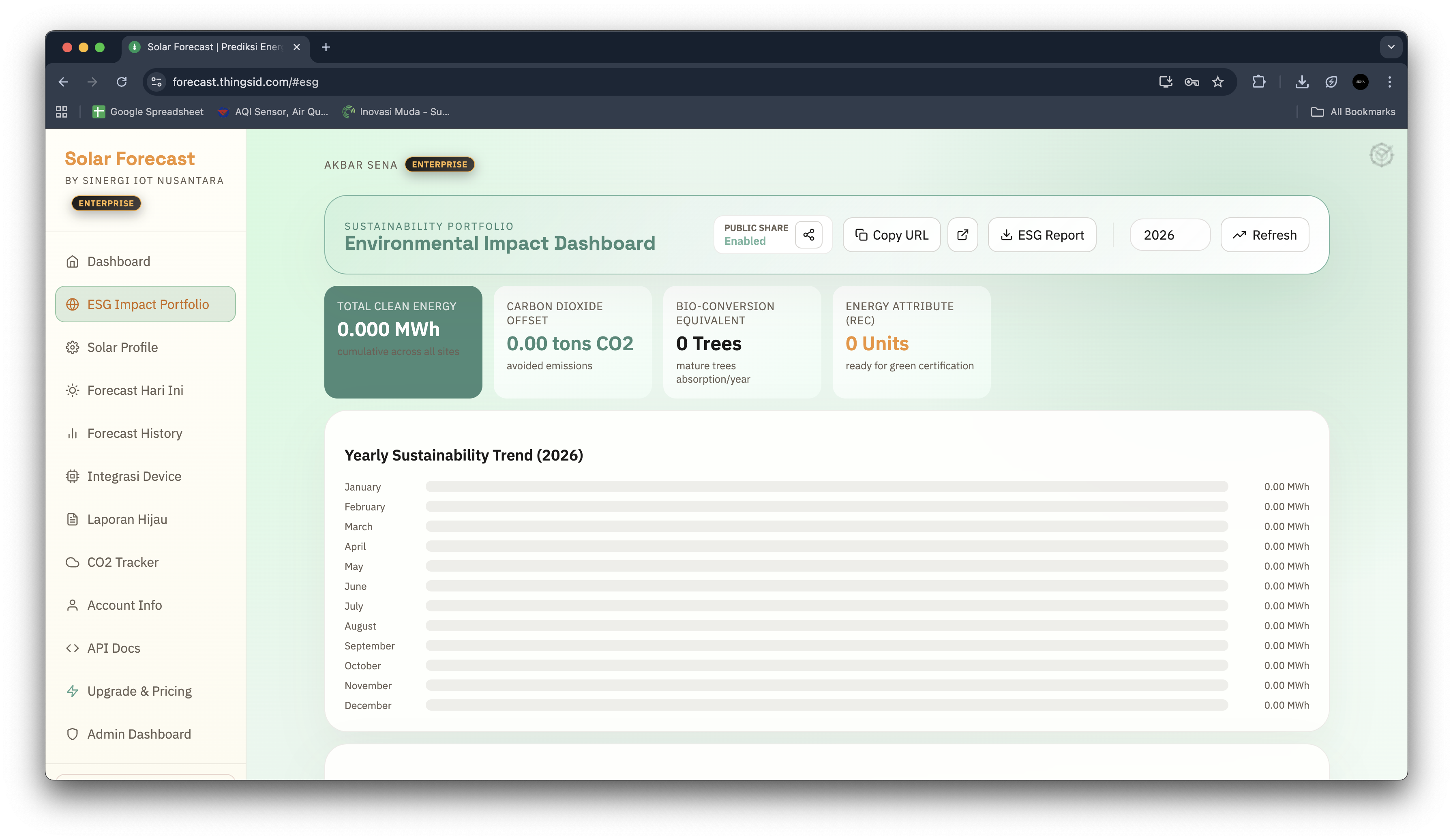Click the Copy URL button
Screen dimensions: 1453x840
[892, 235]
